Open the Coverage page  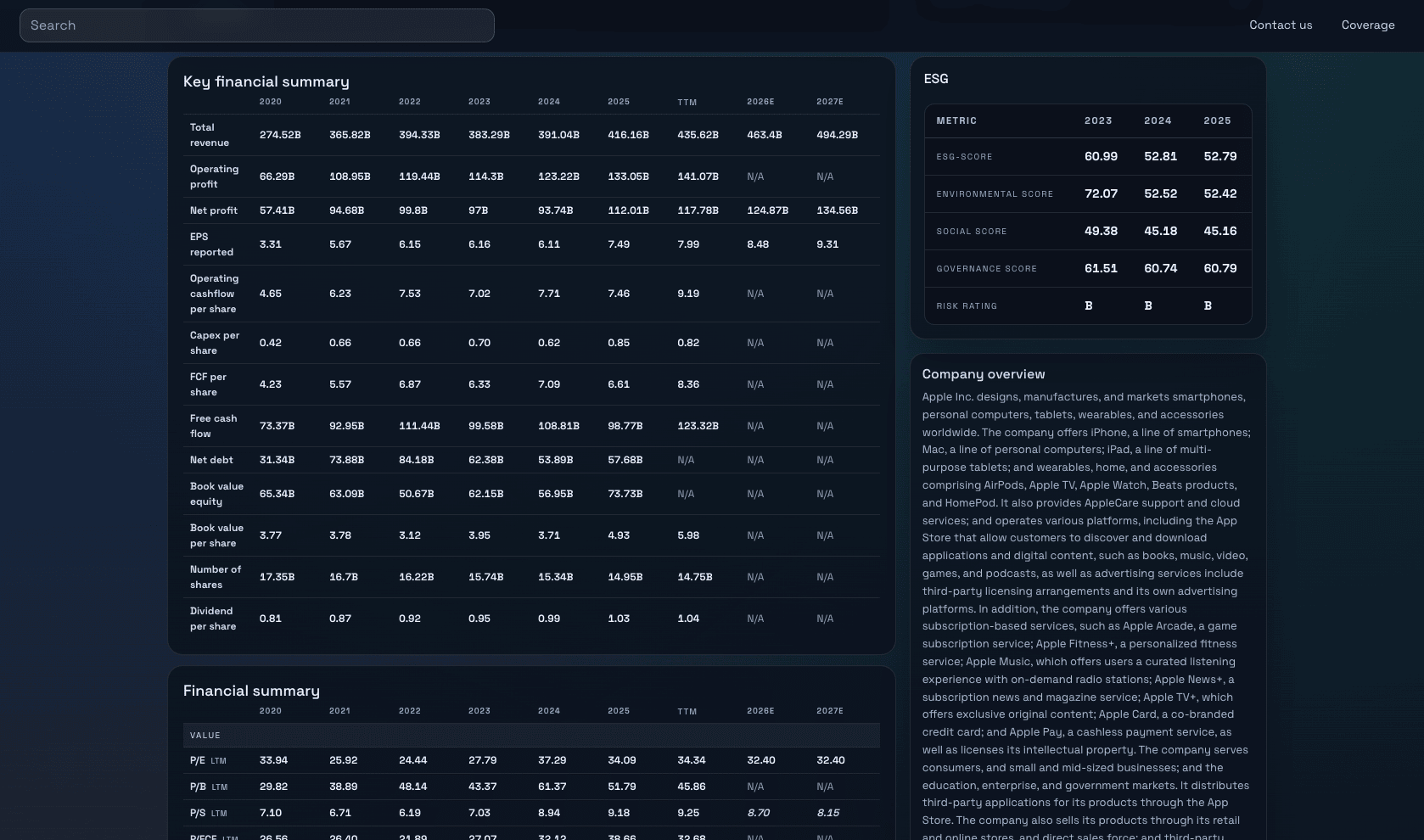[x=1367, y=25]
